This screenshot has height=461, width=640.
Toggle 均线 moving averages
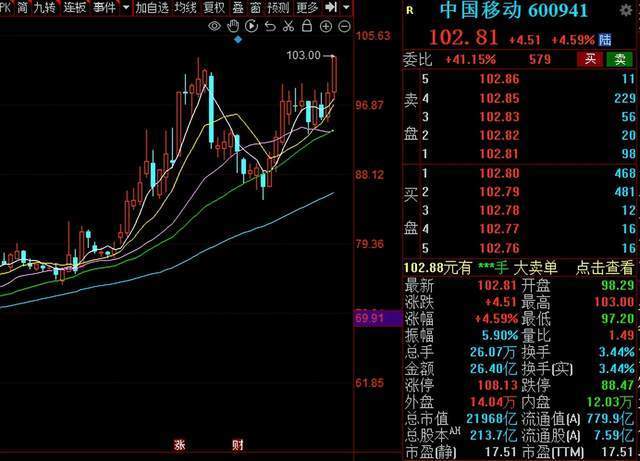[x=185, y=7]
